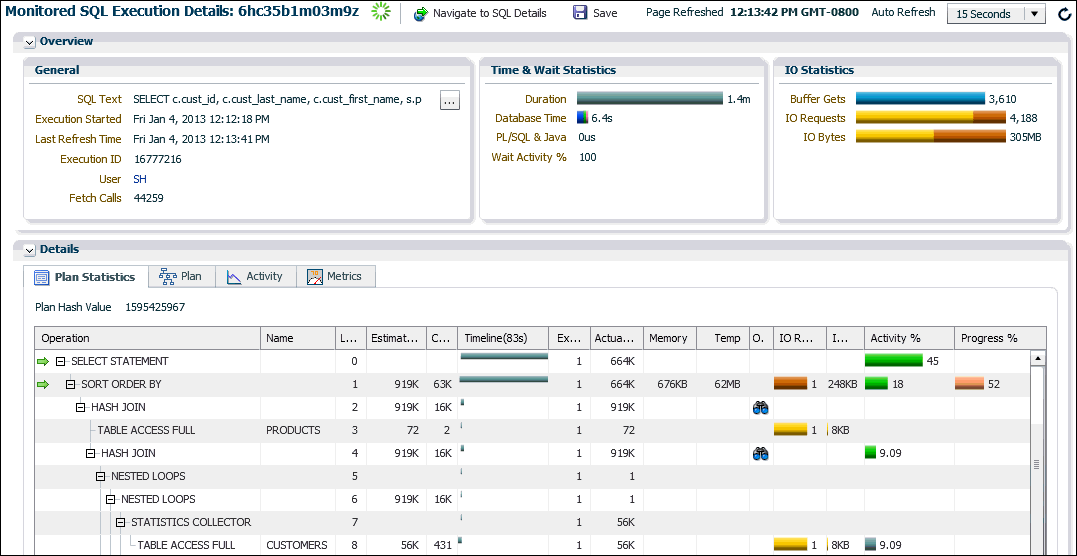
Task: Click the ellipsis button to show full SQL text
Action: tap(450, 100)
